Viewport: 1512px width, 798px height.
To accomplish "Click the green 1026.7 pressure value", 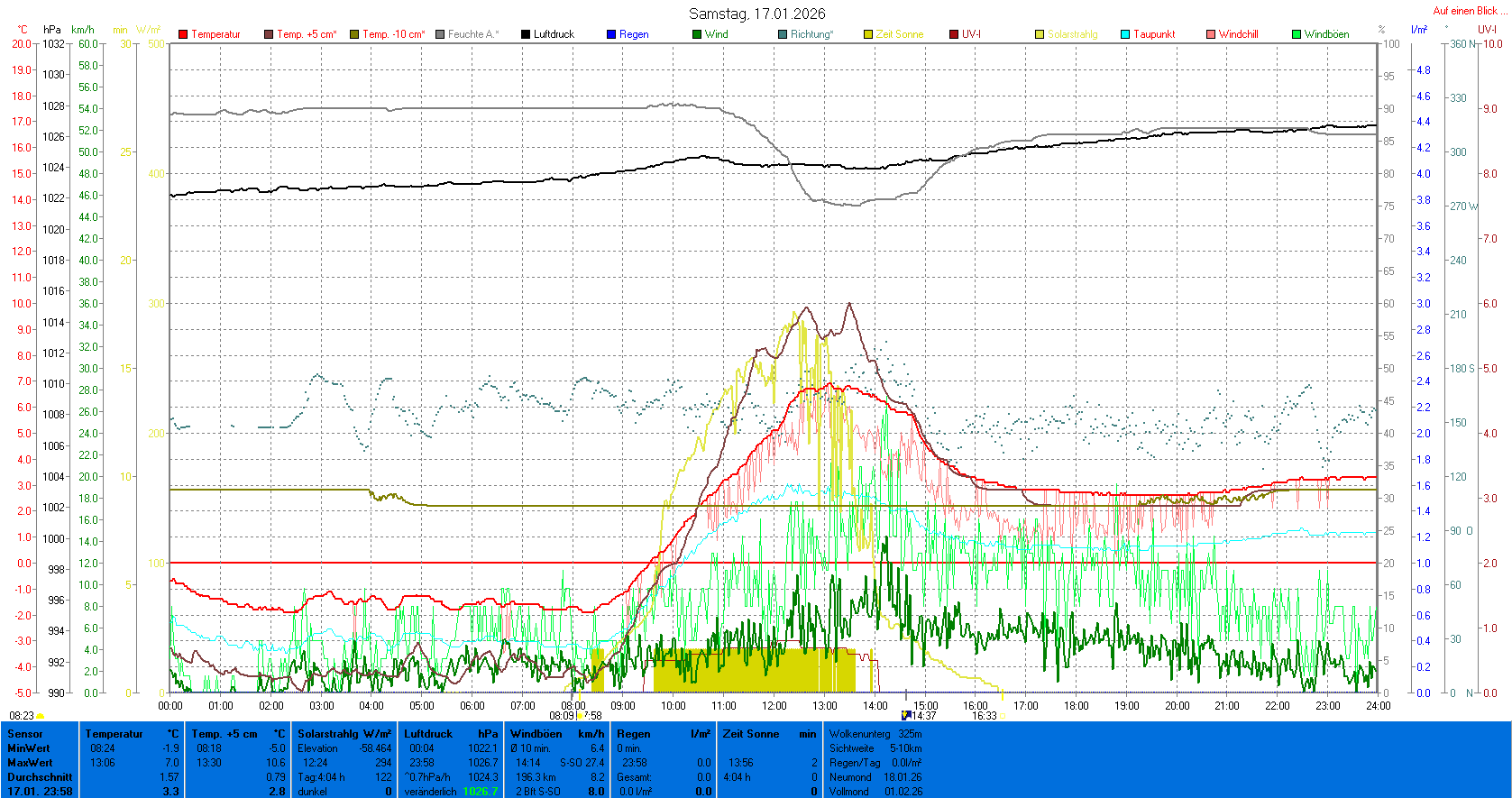I will pos(480,792).
